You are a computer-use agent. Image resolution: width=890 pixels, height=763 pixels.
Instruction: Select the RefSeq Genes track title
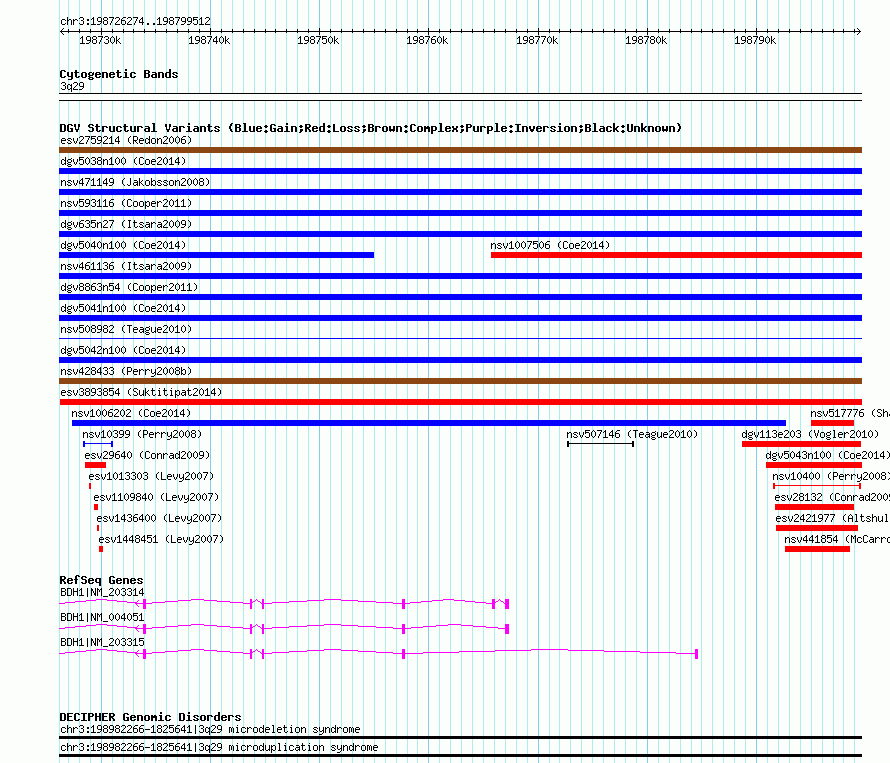(101, 580)
